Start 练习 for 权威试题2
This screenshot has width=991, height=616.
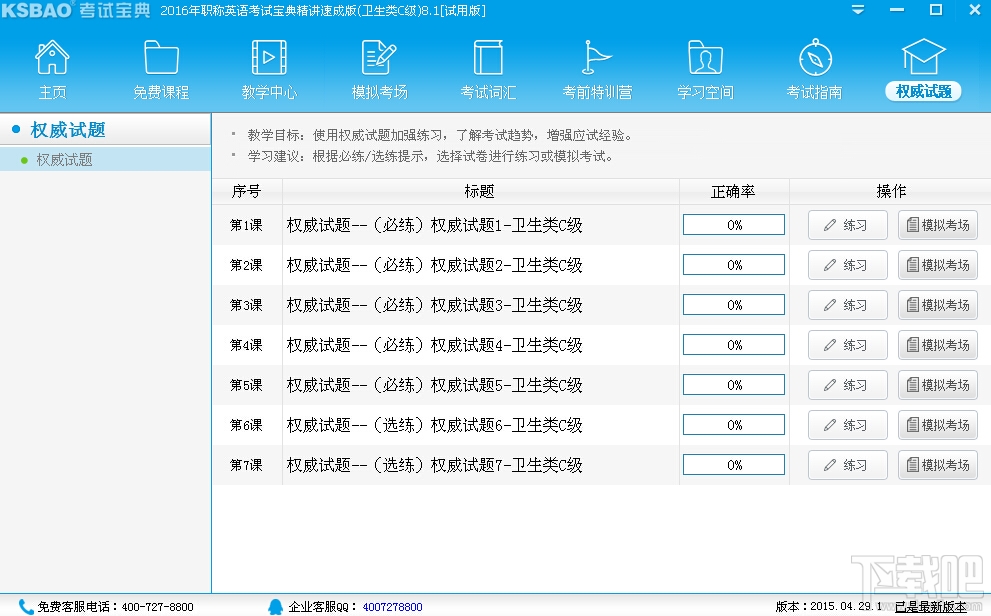point(848,265)
